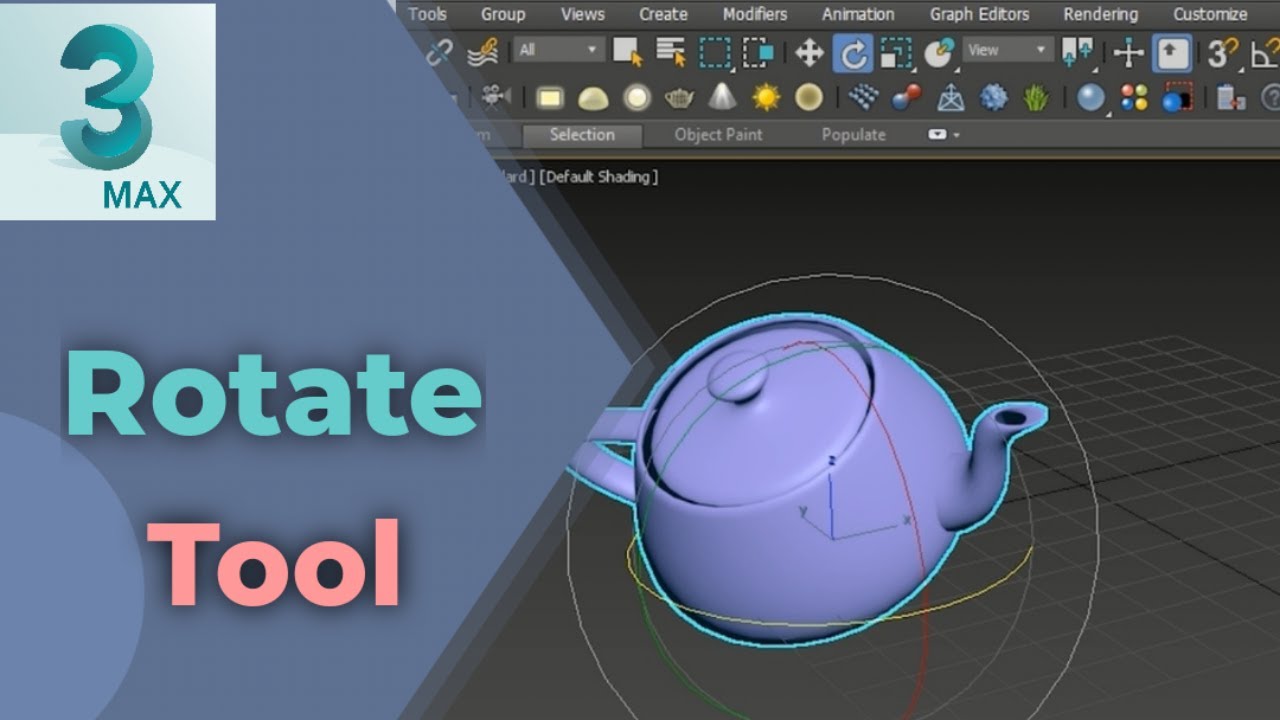
Task: Open the Tools menu
Action: click(427, 14)
